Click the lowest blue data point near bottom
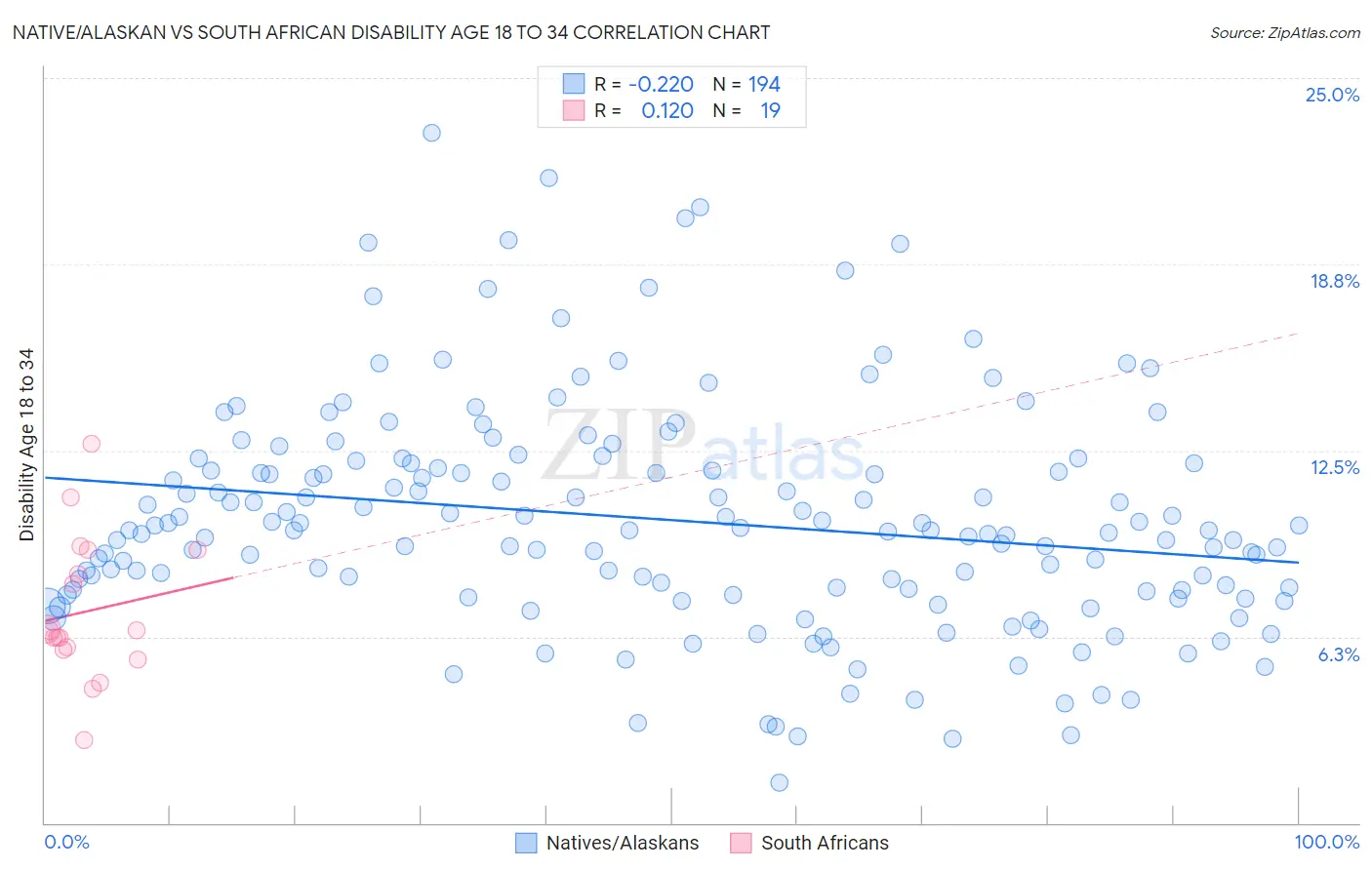The image size is (1372, 870). 779,782
